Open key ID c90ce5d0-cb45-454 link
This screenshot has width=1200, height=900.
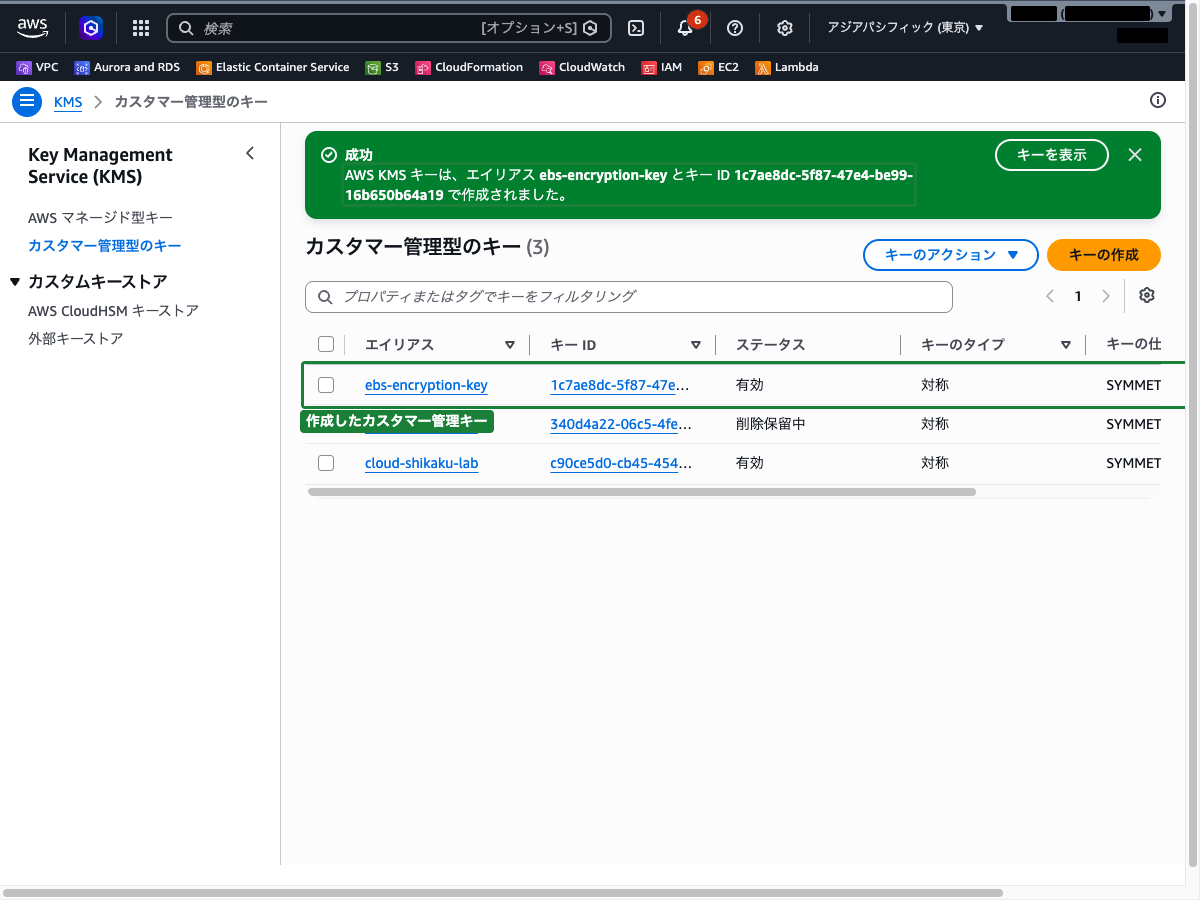[620, 463]
